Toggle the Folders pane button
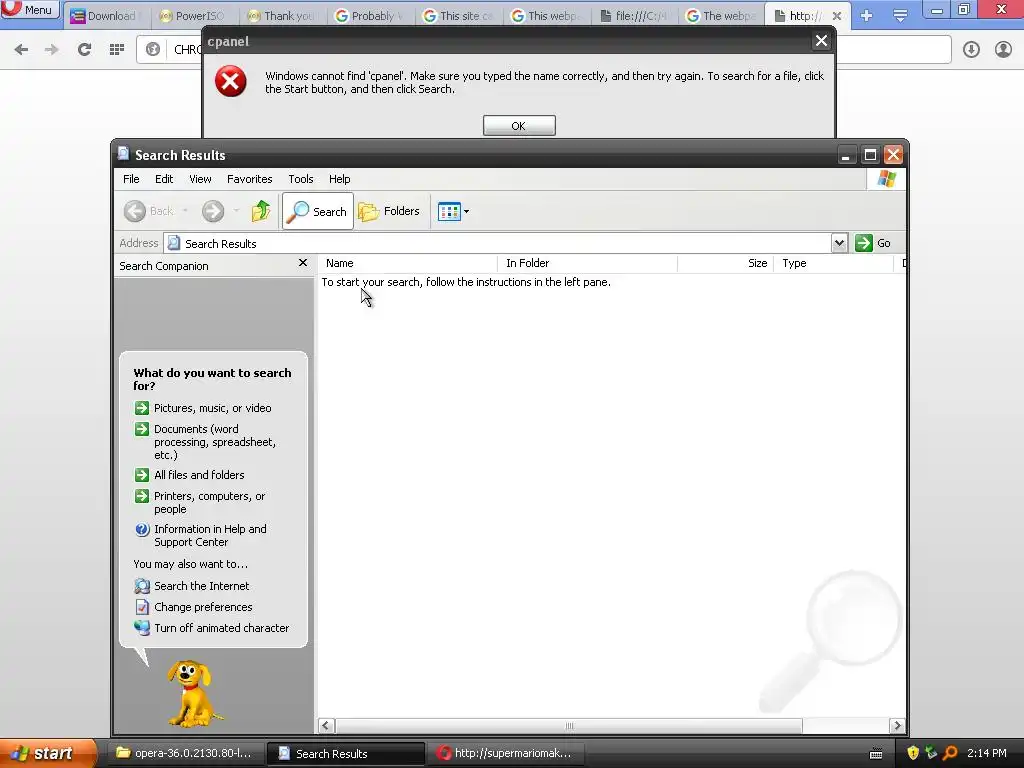The width and height of the screenshot is (1024, 768). pos(389,211)
